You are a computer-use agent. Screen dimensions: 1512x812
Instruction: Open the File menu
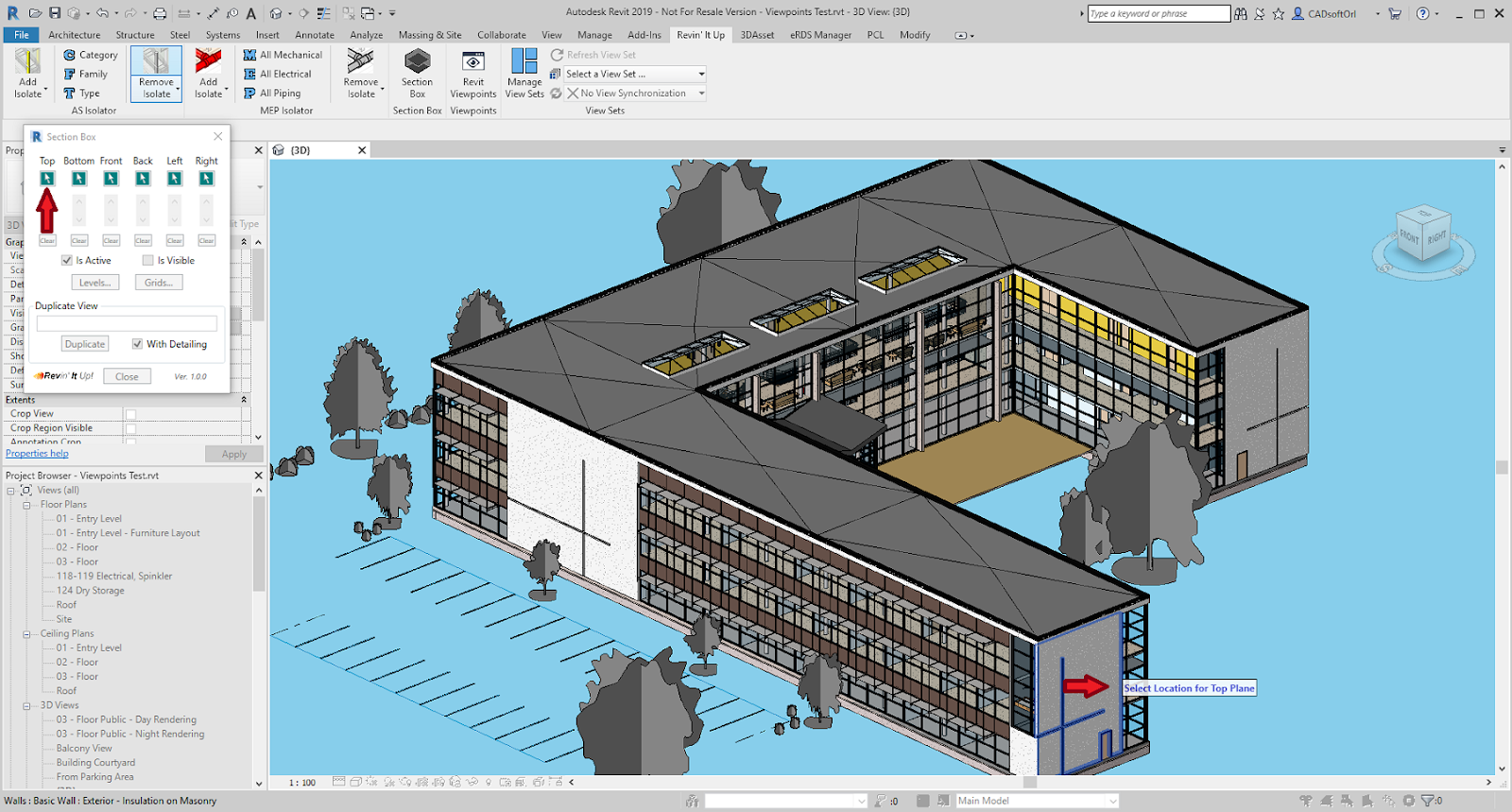[22, 35]
